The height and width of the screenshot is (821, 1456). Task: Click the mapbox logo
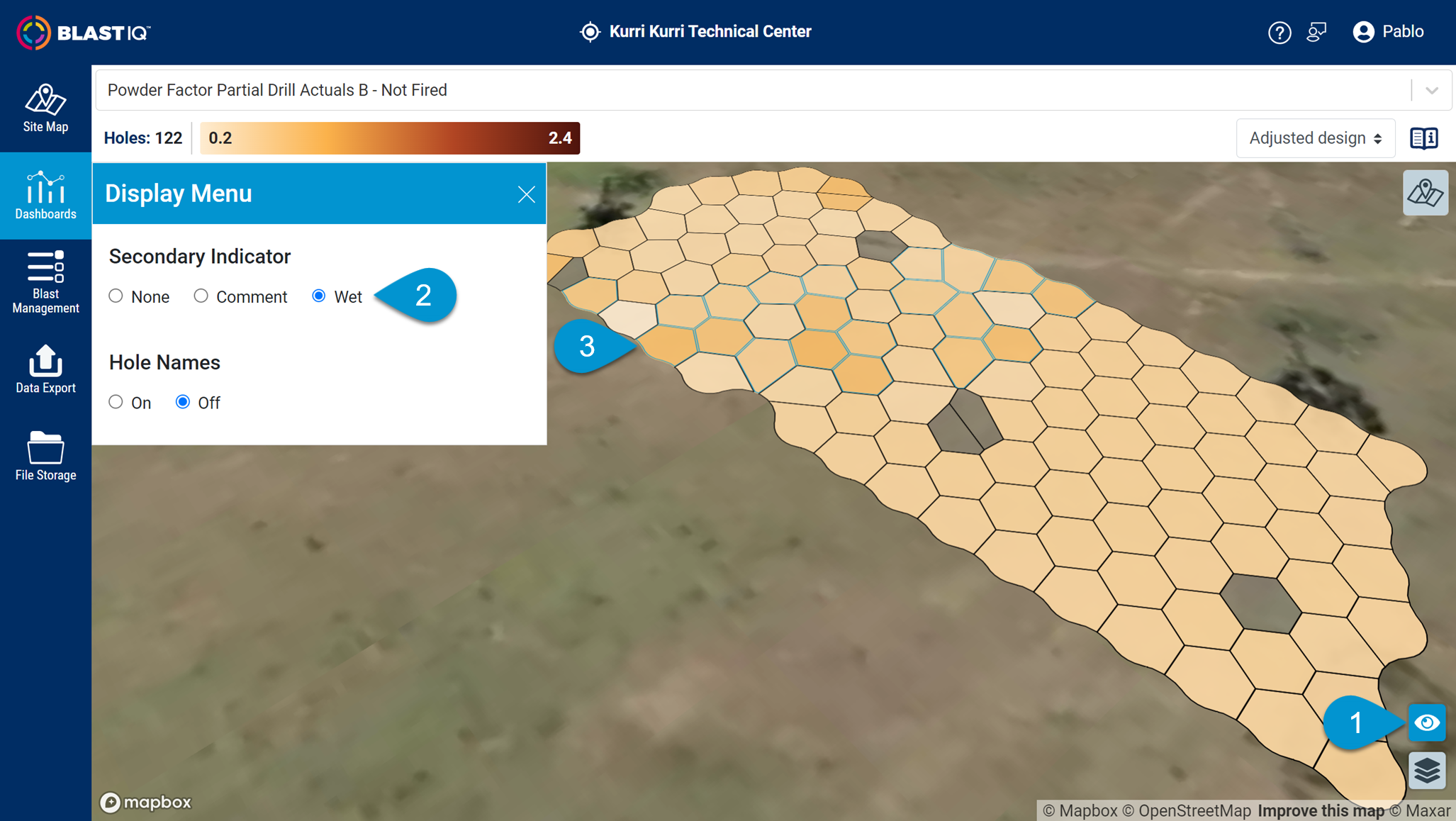pos(145,802)
